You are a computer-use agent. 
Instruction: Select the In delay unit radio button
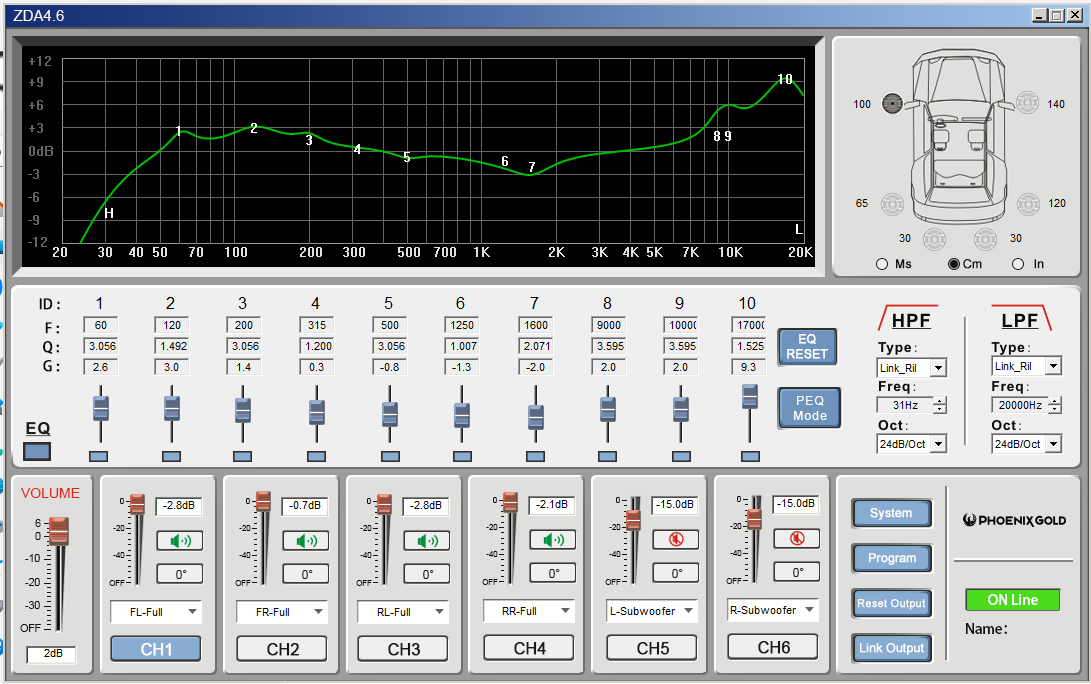[1018, 264]
